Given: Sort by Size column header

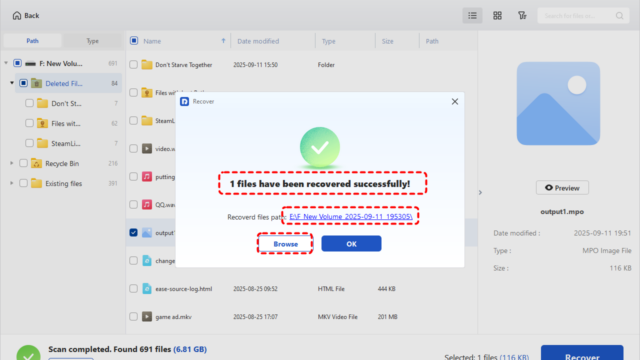Looking at the screenshot, I should pos(387,41).
